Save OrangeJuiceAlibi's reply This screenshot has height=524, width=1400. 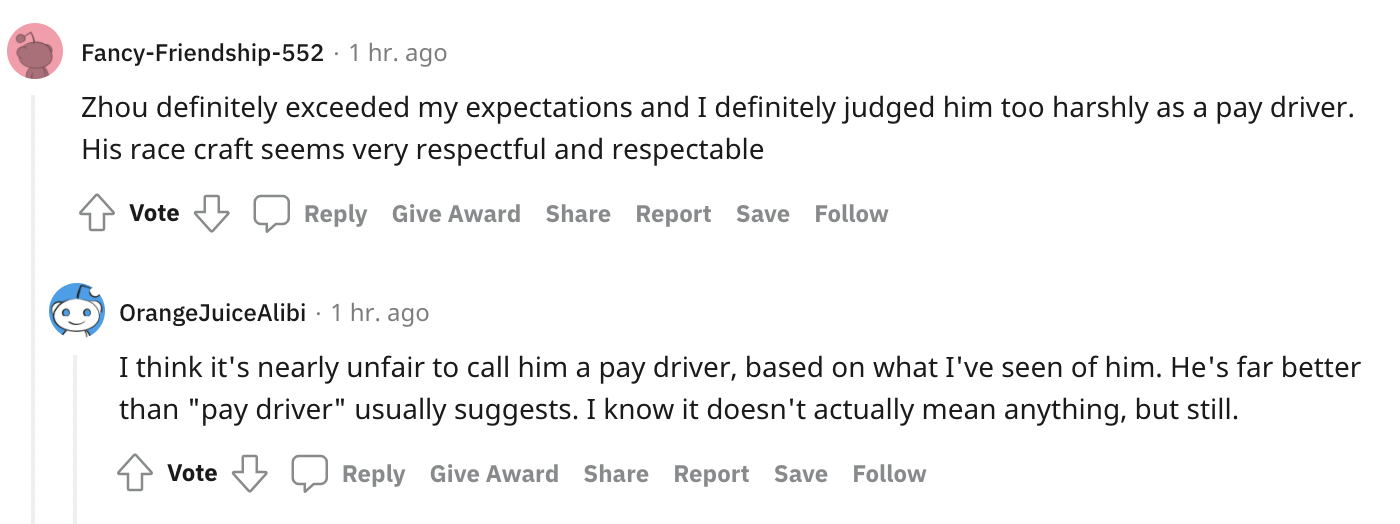[x=800, y=474]
